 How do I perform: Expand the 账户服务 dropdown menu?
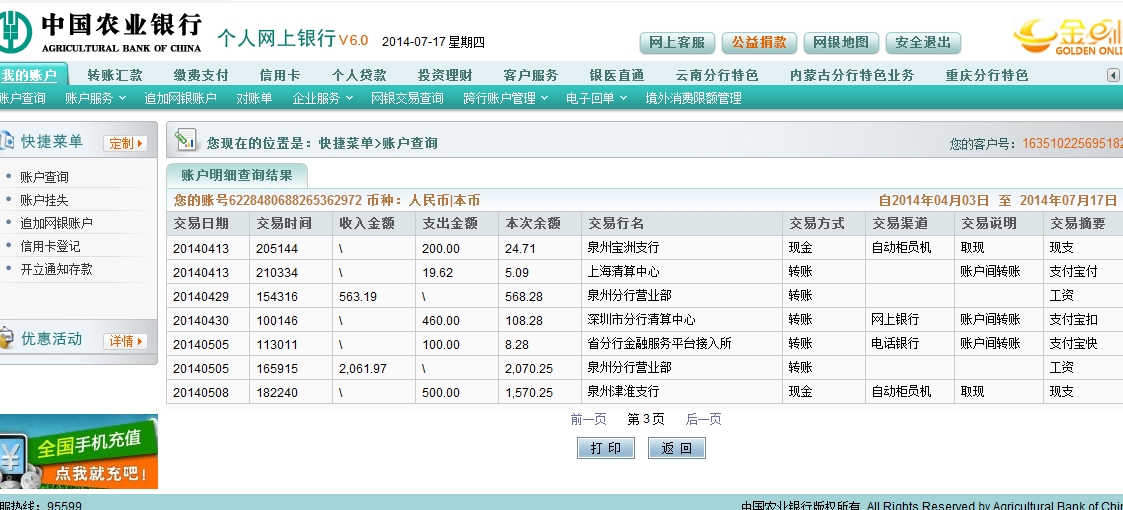95,98
